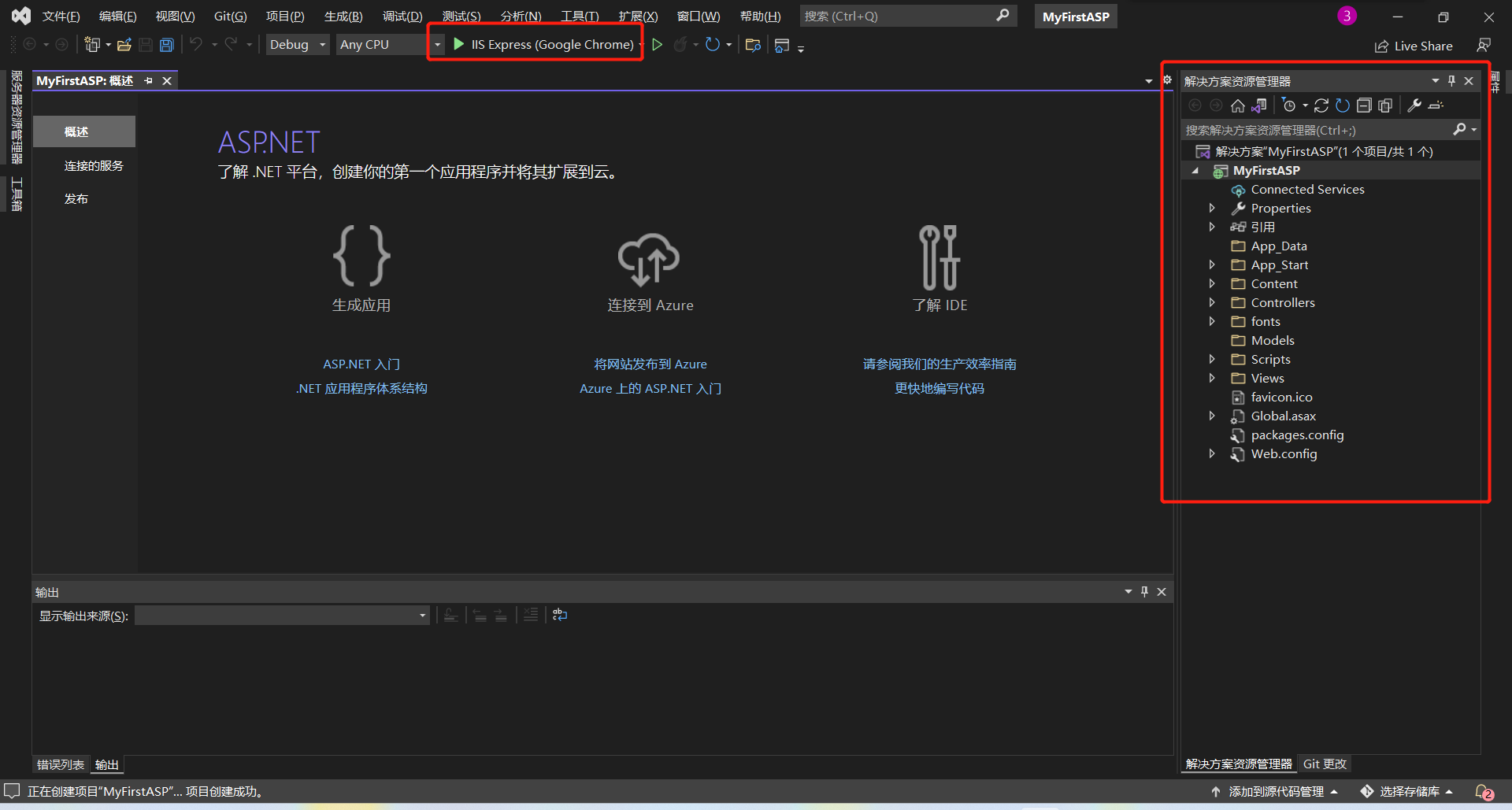1512x810 pixels.
Task: Open the Debug menu 调试(D)
Action: (x=402, y=17)
